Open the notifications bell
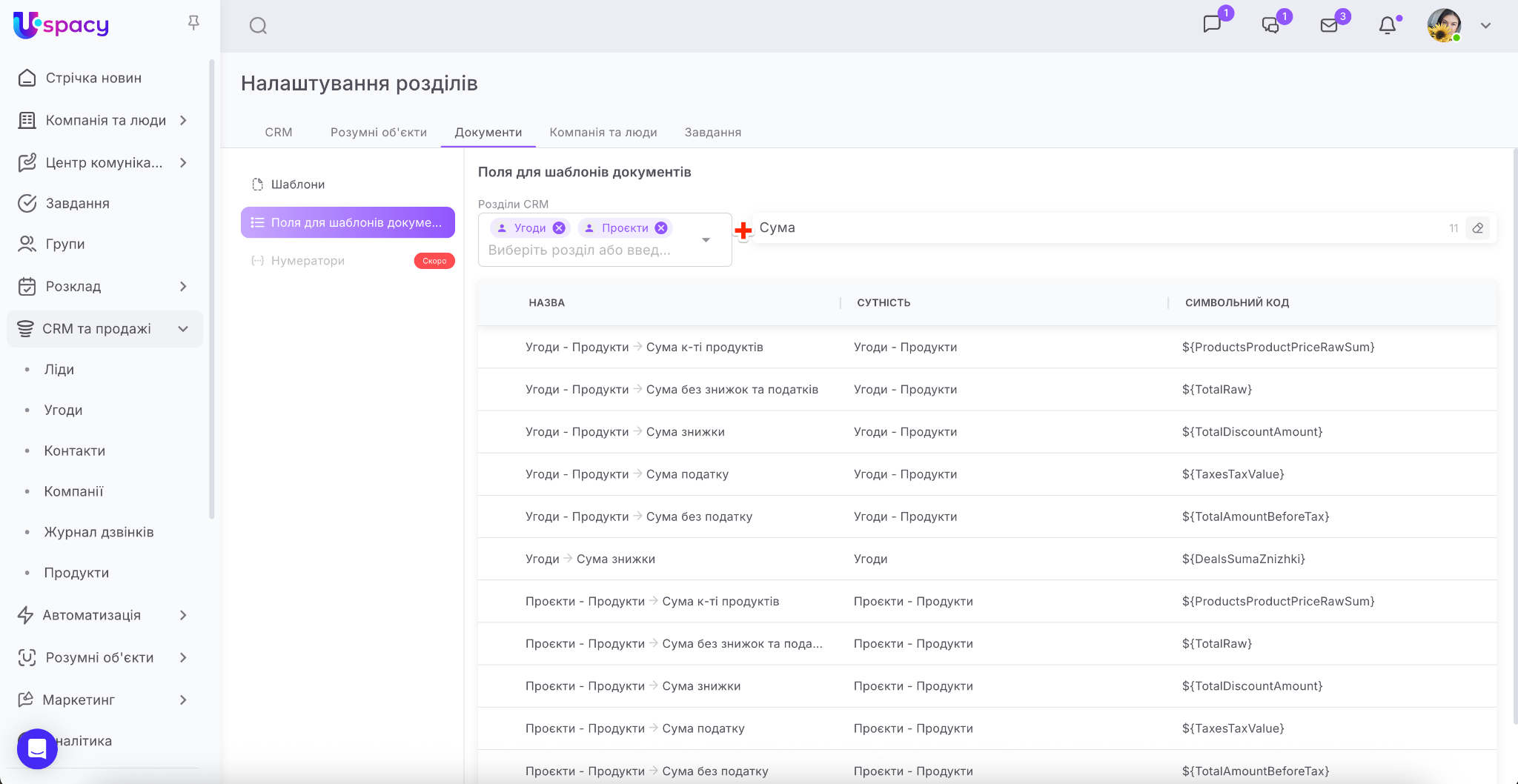Screen dimensions: 1518x784 pos(1387,26)
